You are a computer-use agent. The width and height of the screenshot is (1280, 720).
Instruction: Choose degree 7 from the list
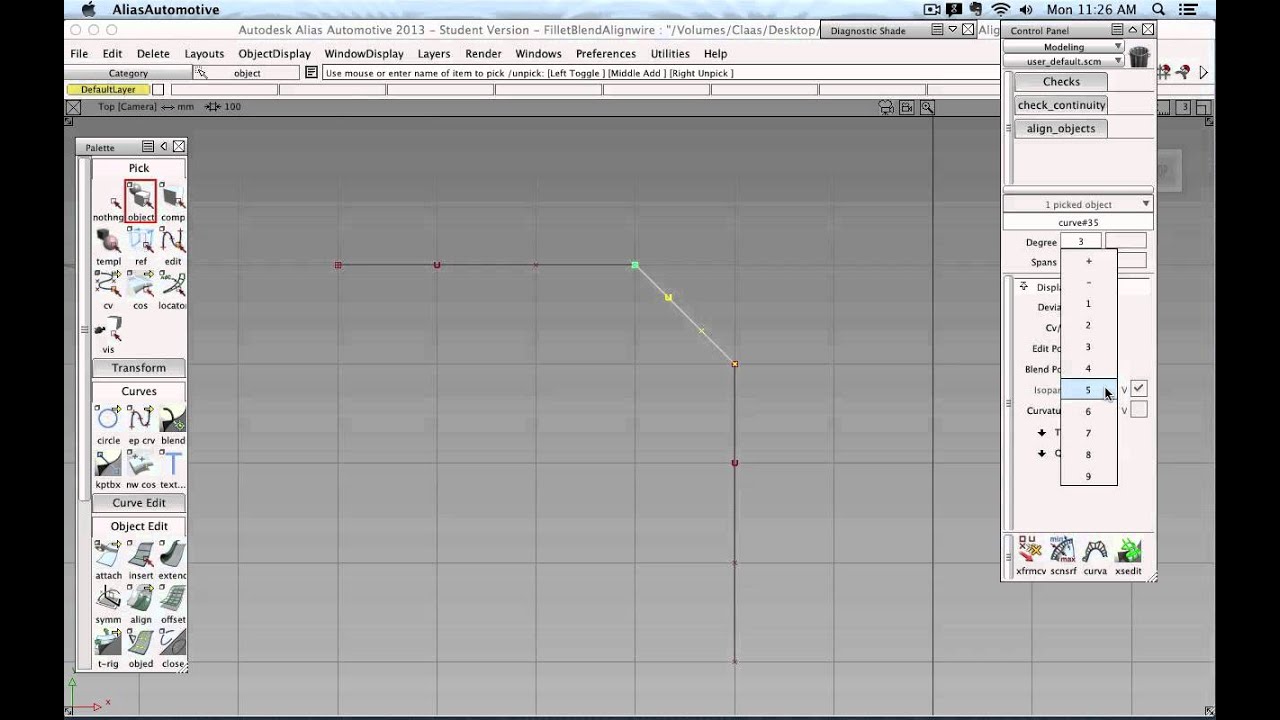click(x=1088, y=433)
